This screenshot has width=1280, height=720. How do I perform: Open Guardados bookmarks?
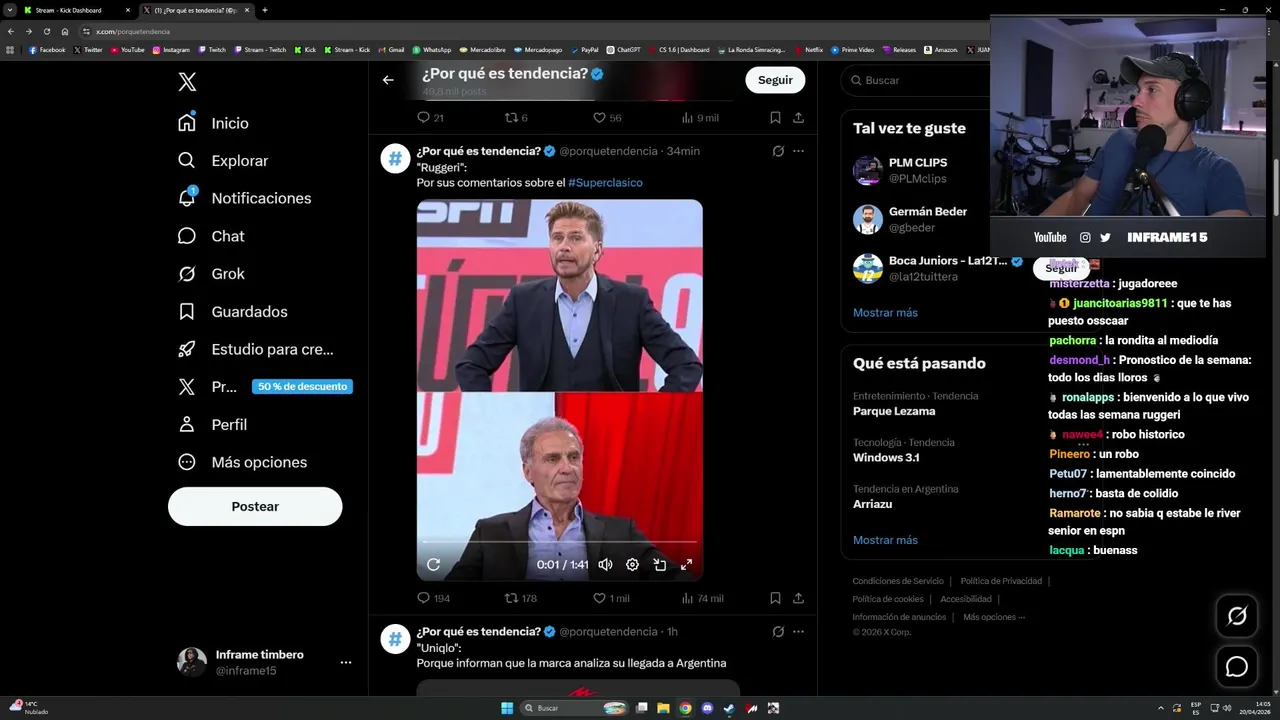[232, 312]
